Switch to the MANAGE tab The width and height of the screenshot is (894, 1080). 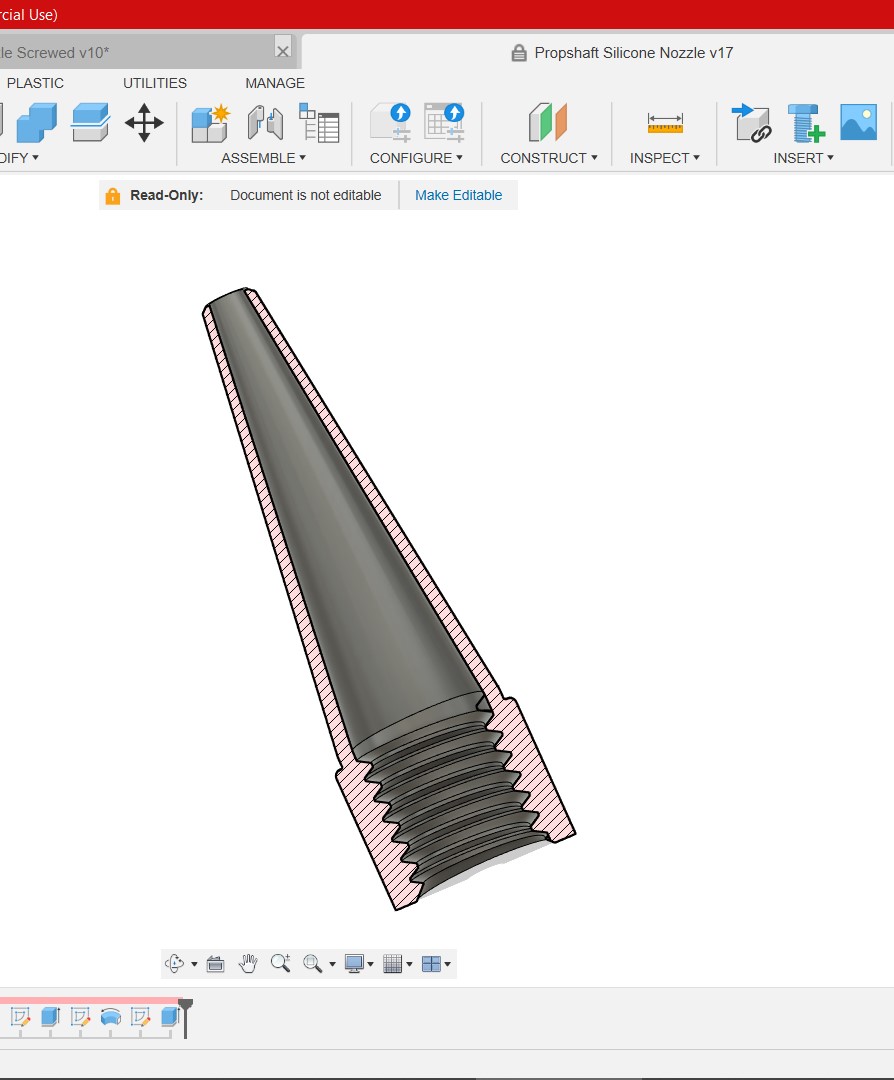pos(275,83)
